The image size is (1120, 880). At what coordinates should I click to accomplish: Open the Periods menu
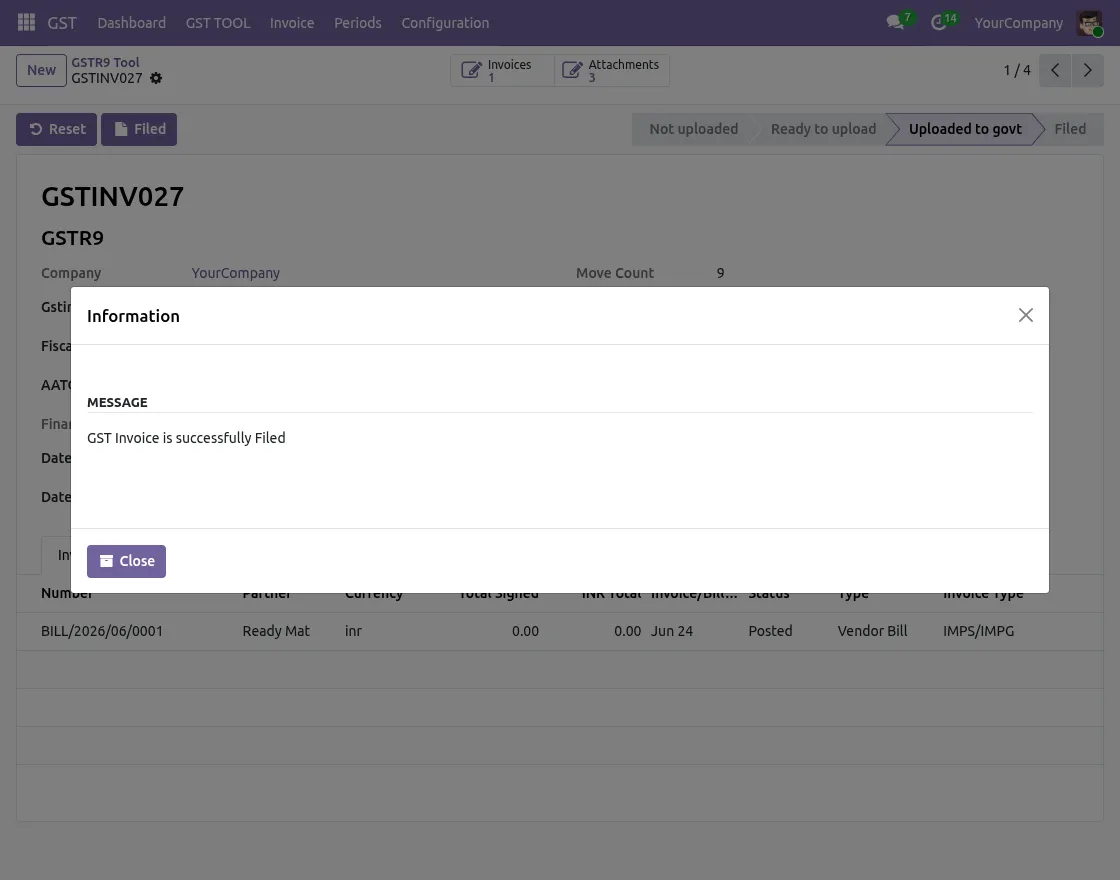(358, 23)
